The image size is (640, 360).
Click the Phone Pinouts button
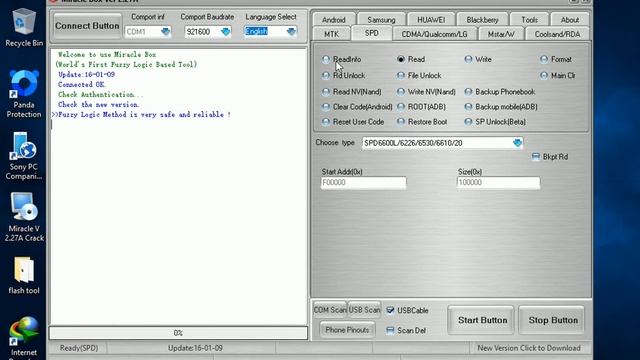(x=347, y=330)
